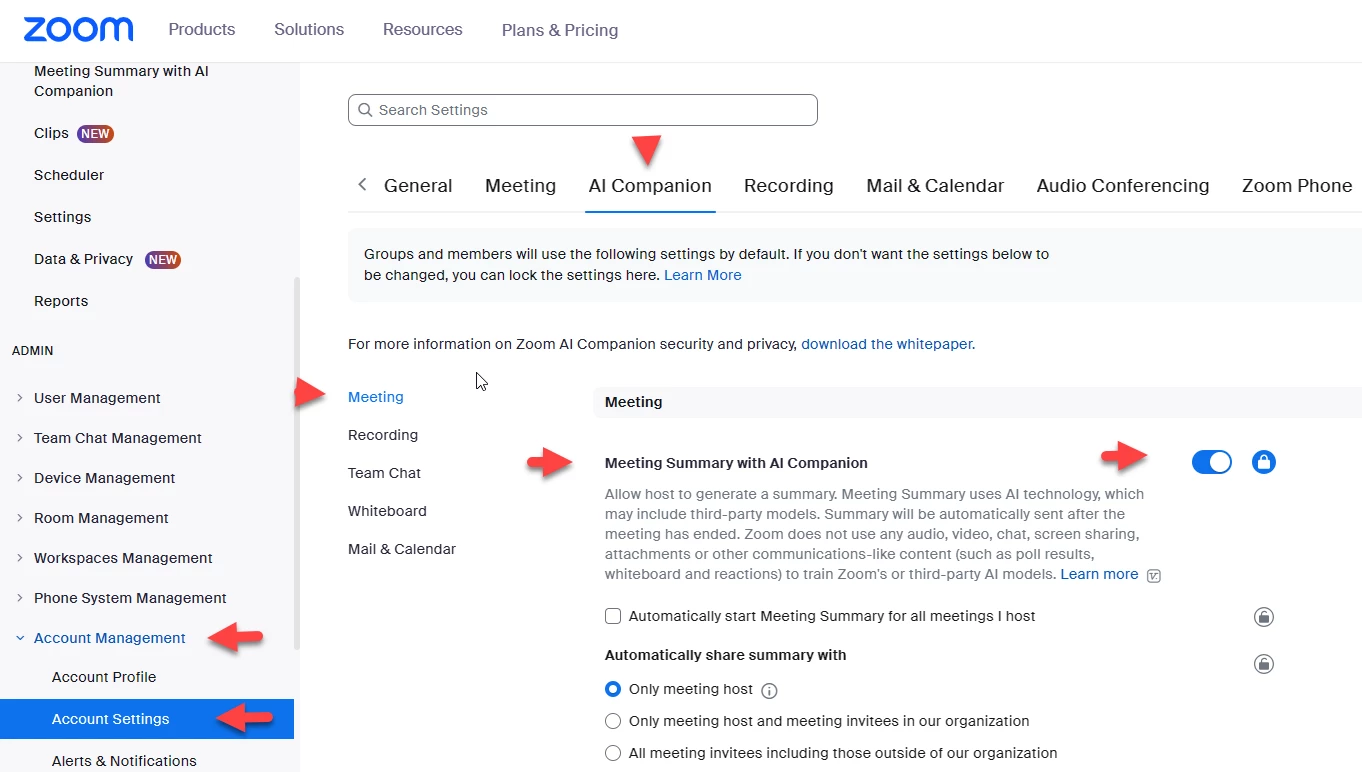Jump to Recording section in side list
1362x772 pixels.
383,435
